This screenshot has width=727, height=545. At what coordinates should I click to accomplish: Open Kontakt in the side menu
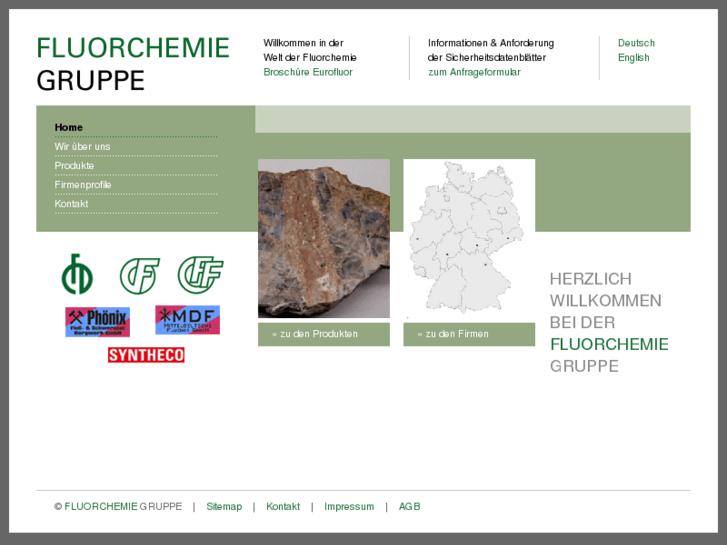pyautogui.click(x=71, y=204)
